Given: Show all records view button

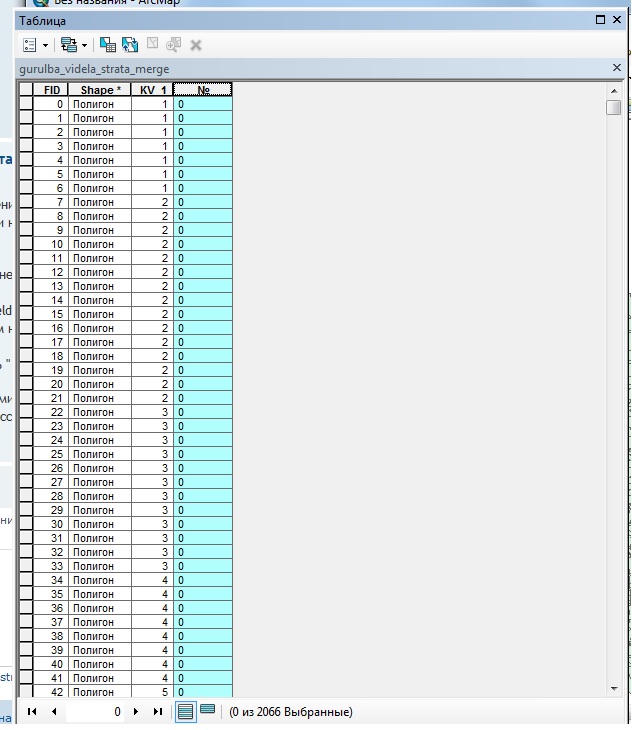Looking at the screenshot, I should (x=185, y=712).
